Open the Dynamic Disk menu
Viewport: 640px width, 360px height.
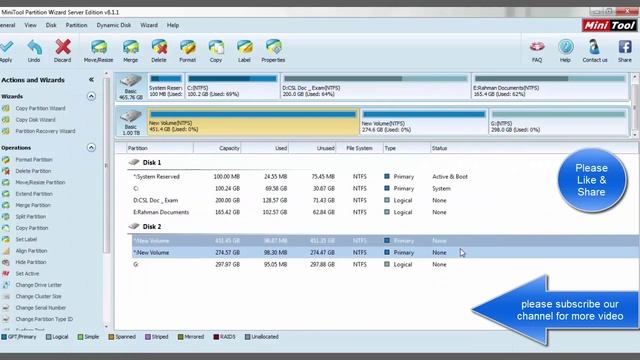coord(114,25)
